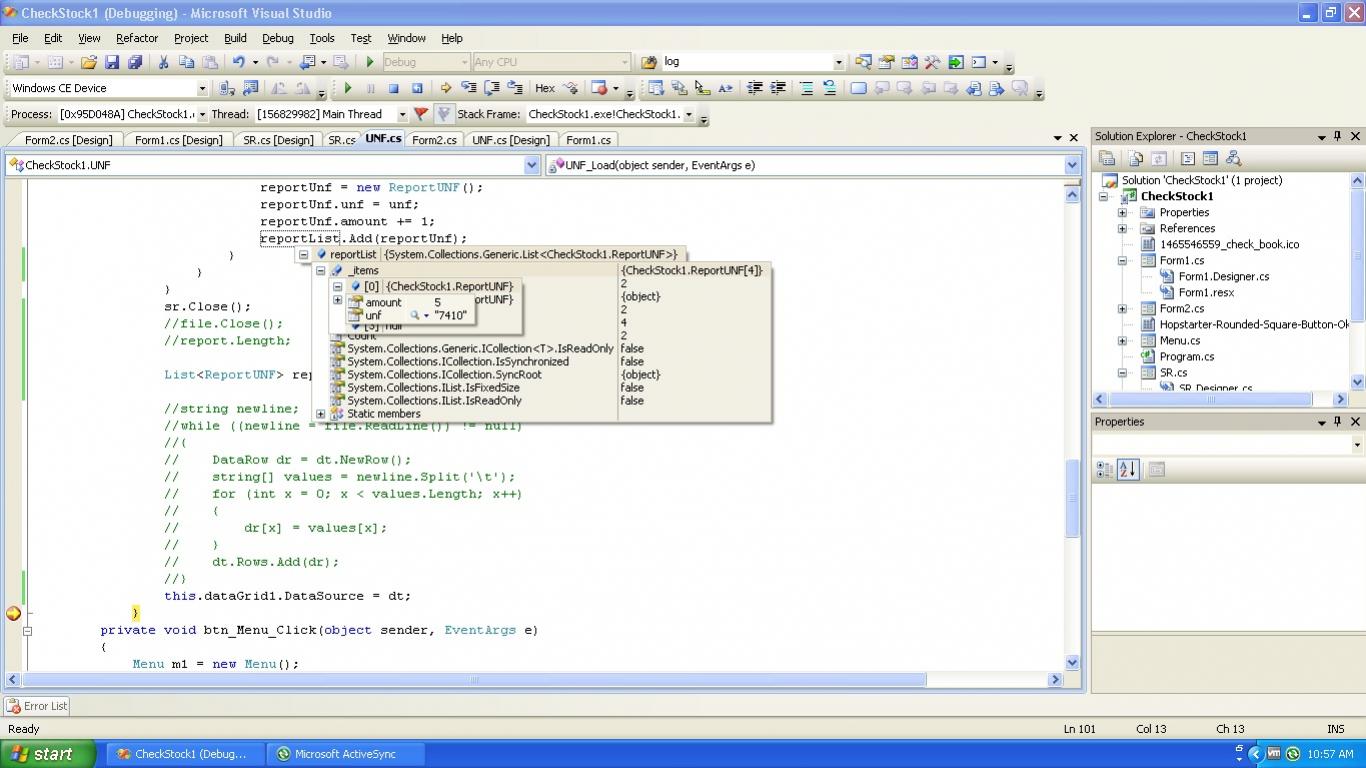The width and height of the screenshot is (1366, 768).
Task: Click the Continue debugging play icon
Action: click(348, 88)
